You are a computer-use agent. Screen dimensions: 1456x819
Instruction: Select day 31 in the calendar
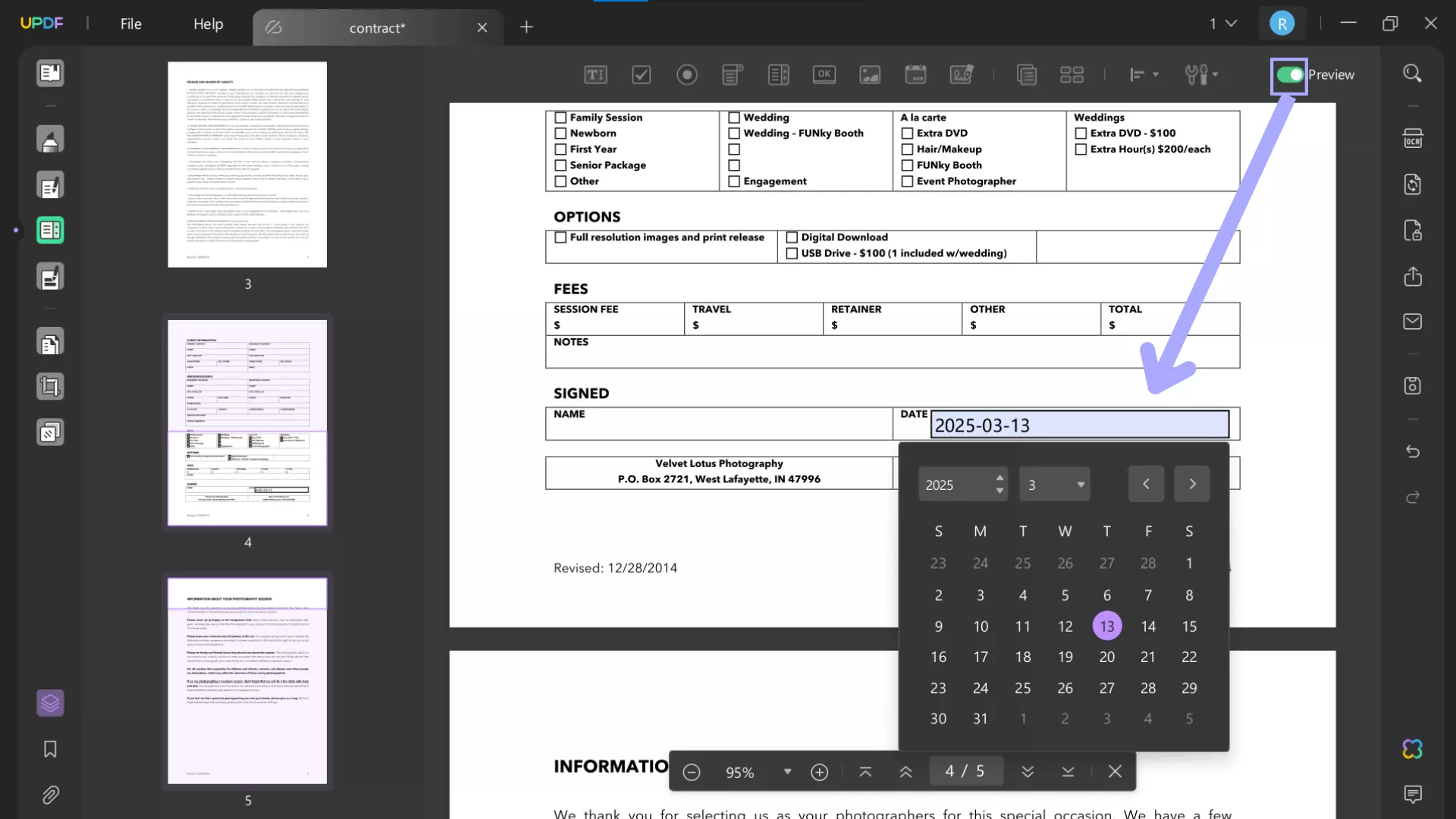click(981, 718)
